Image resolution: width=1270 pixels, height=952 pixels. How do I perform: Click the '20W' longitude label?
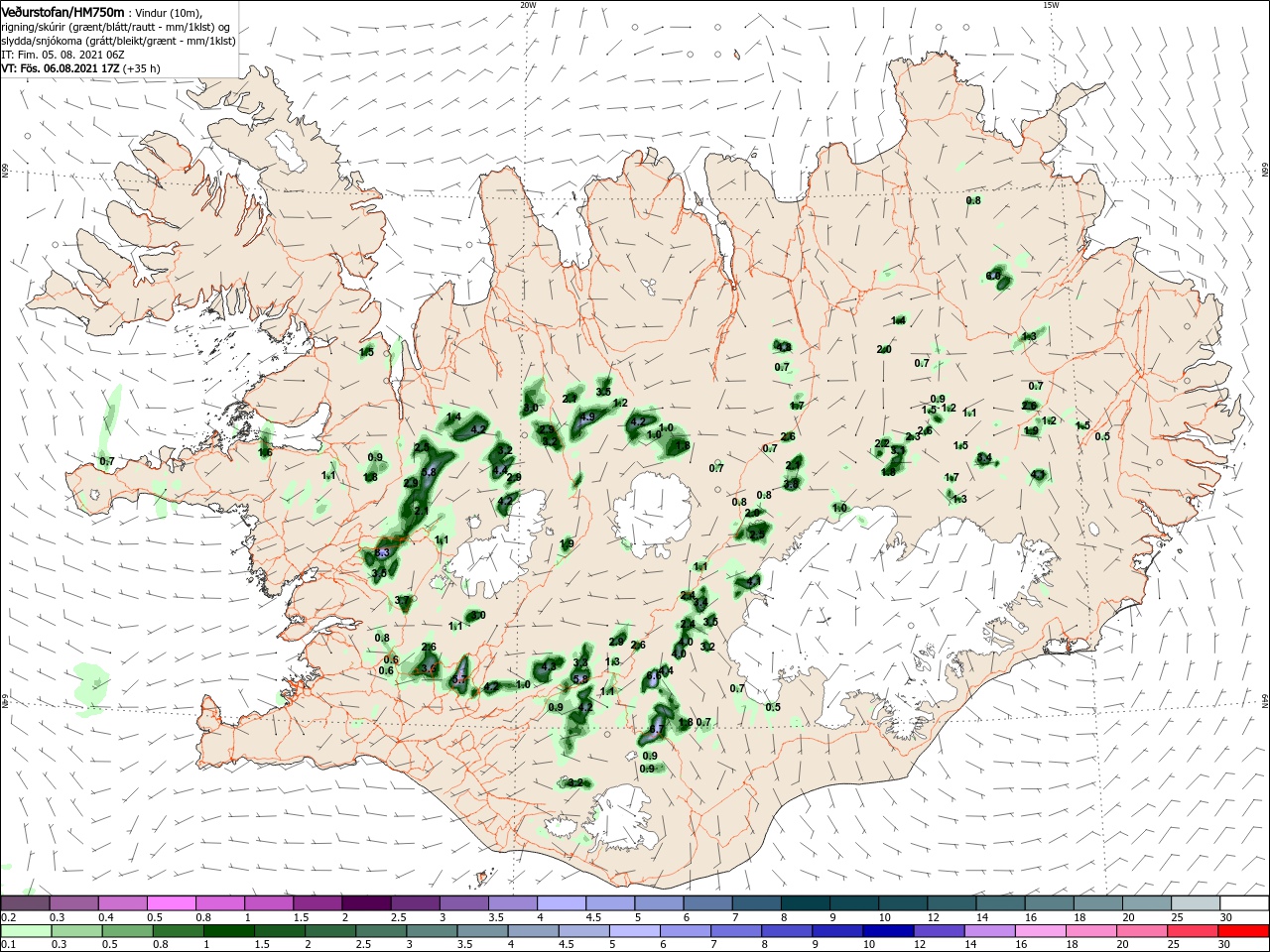[527, 5]
